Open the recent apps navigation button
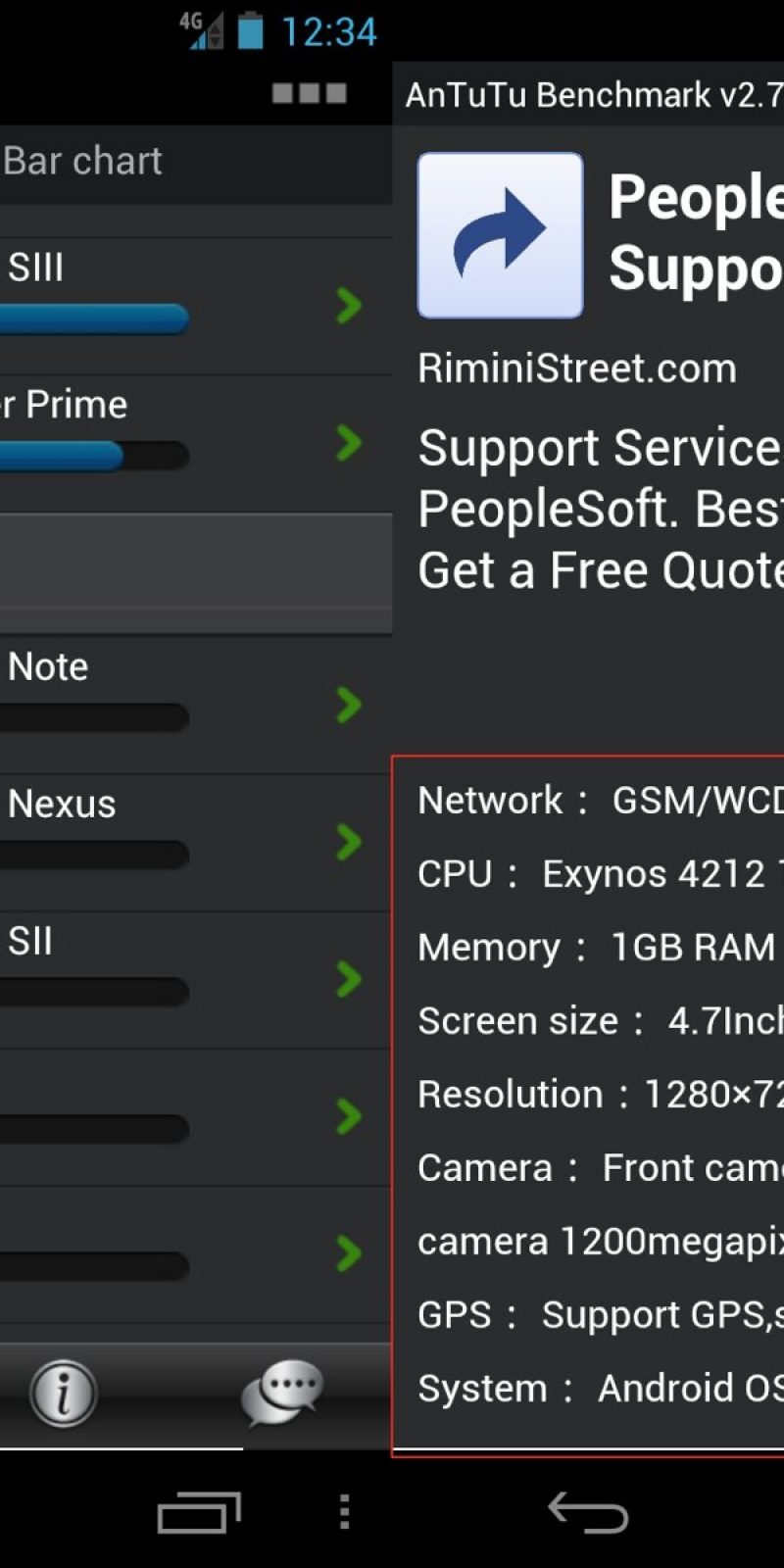The image size is (784, 1568). point(199,1512)
